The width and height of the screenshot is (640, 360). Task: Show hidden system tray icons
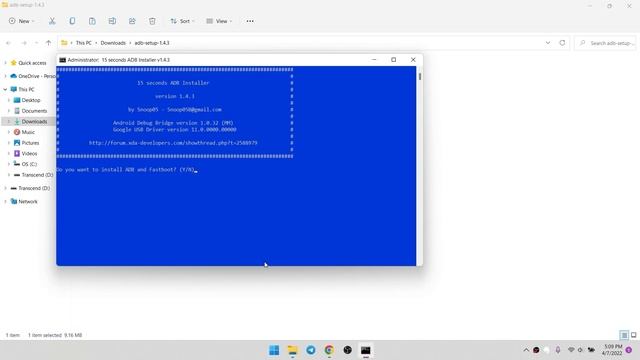pos(526,350)
